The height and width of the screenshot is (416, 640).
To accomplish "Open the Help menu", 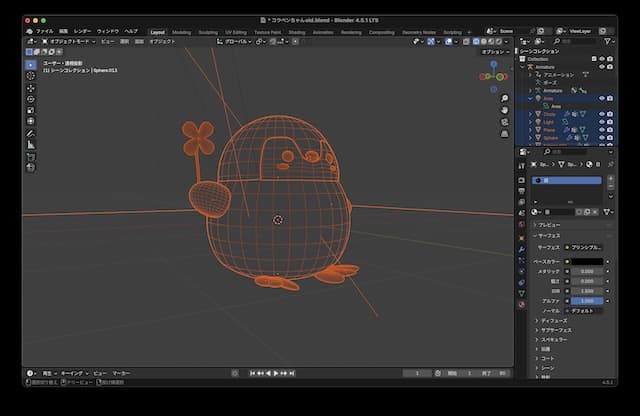I will click(x=131, y=31).
